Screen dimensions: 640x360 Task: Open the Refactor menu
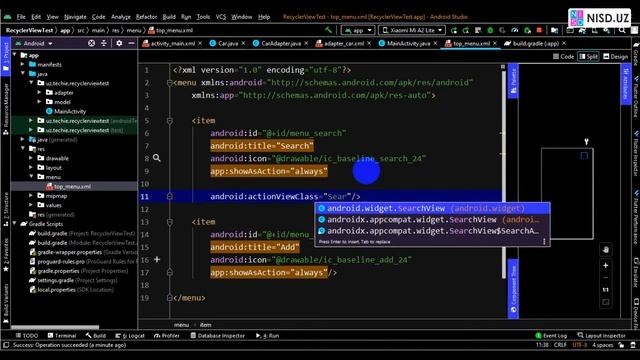tap(146, 17)
